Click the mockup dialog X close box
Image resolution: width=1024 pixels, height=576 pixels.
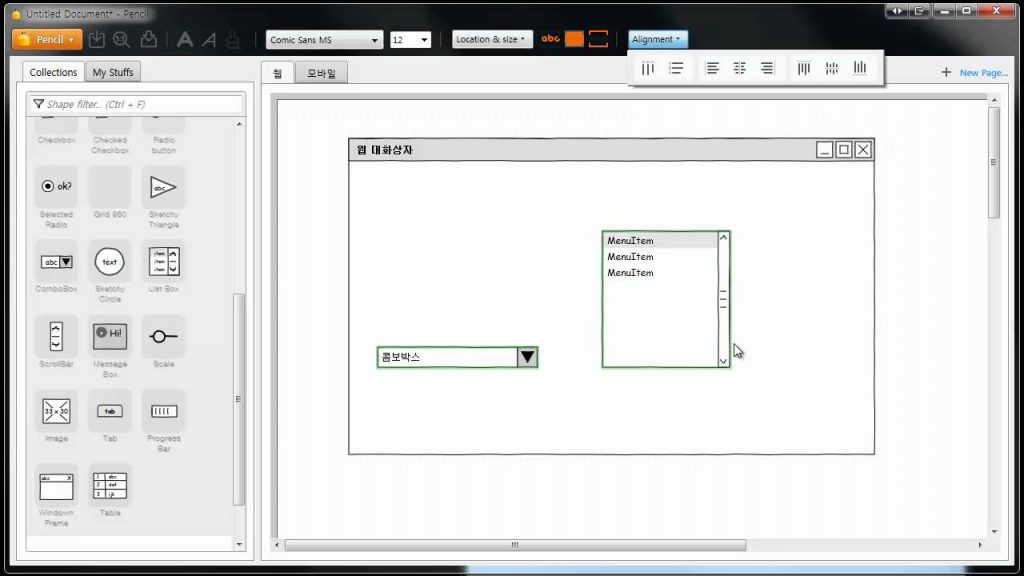point(863,150)
